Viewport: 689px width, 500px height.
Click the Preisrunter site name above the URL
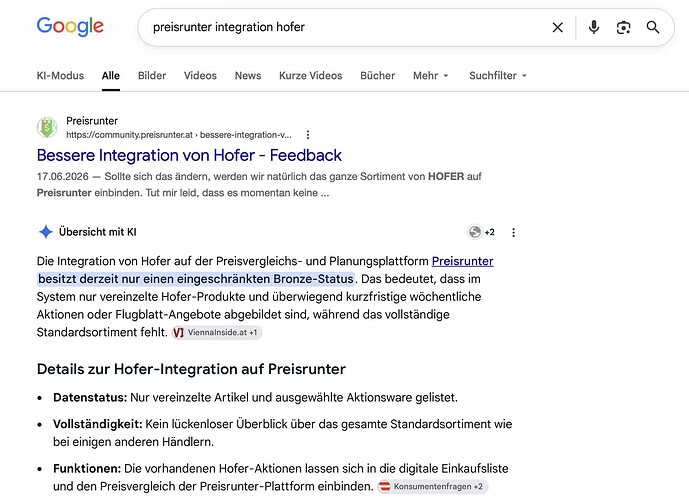(x=92, y=121)
